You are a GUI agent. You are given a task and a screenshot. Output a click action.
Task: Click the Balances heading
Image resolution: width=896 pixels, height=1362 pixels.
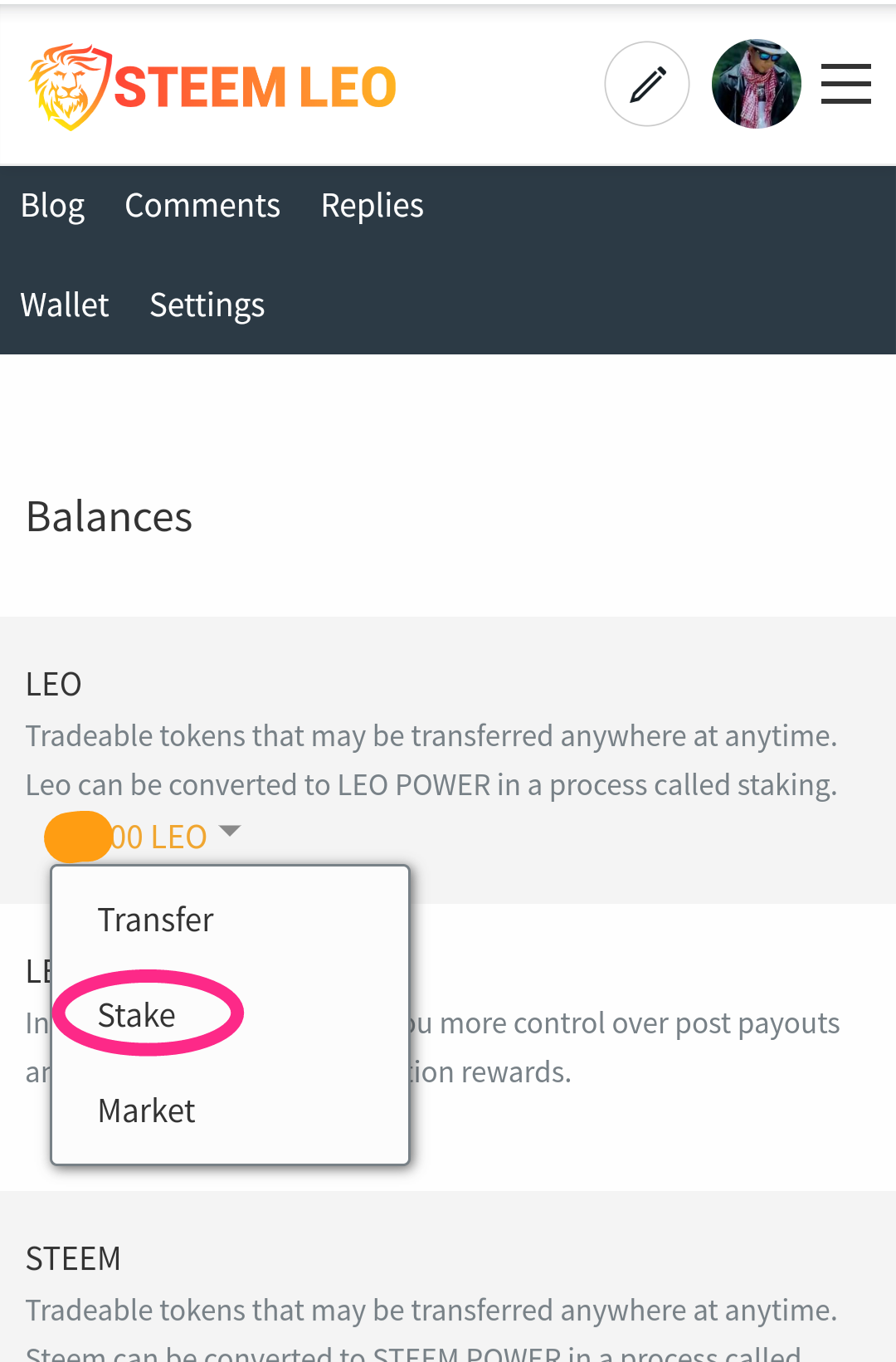coord(110,517)
